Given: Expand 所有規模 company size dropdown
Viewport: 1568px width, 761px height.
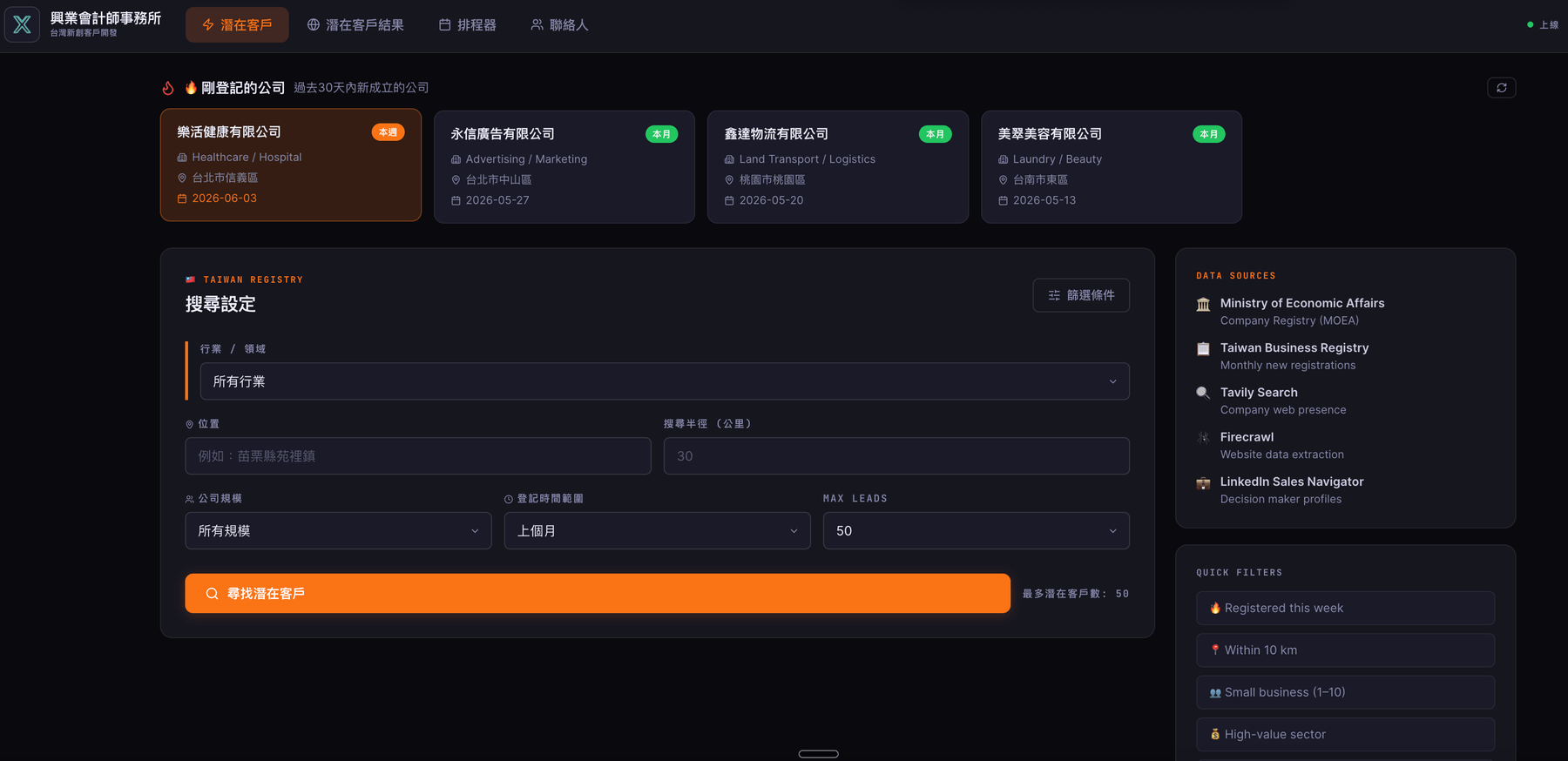Looking at the screenshot, I should pos(338,531).
